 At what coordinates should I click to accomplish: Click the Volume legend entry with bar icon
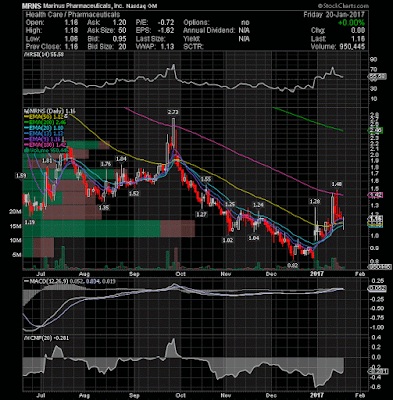46,150
